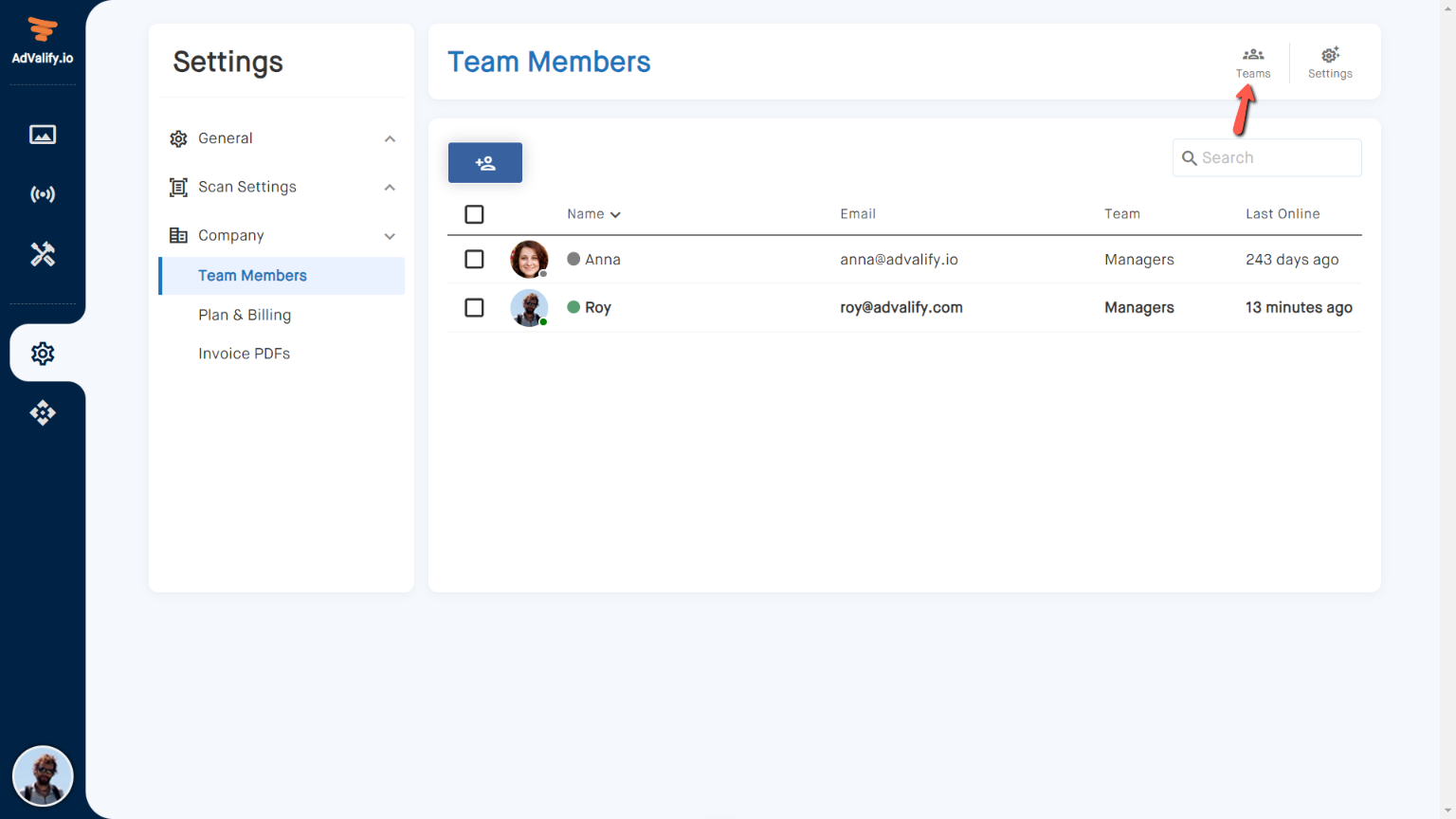Open the Settings icon in header
Image resolution: width=1456 pixels, height=819 pixels.
click(x=1330, y=63)
